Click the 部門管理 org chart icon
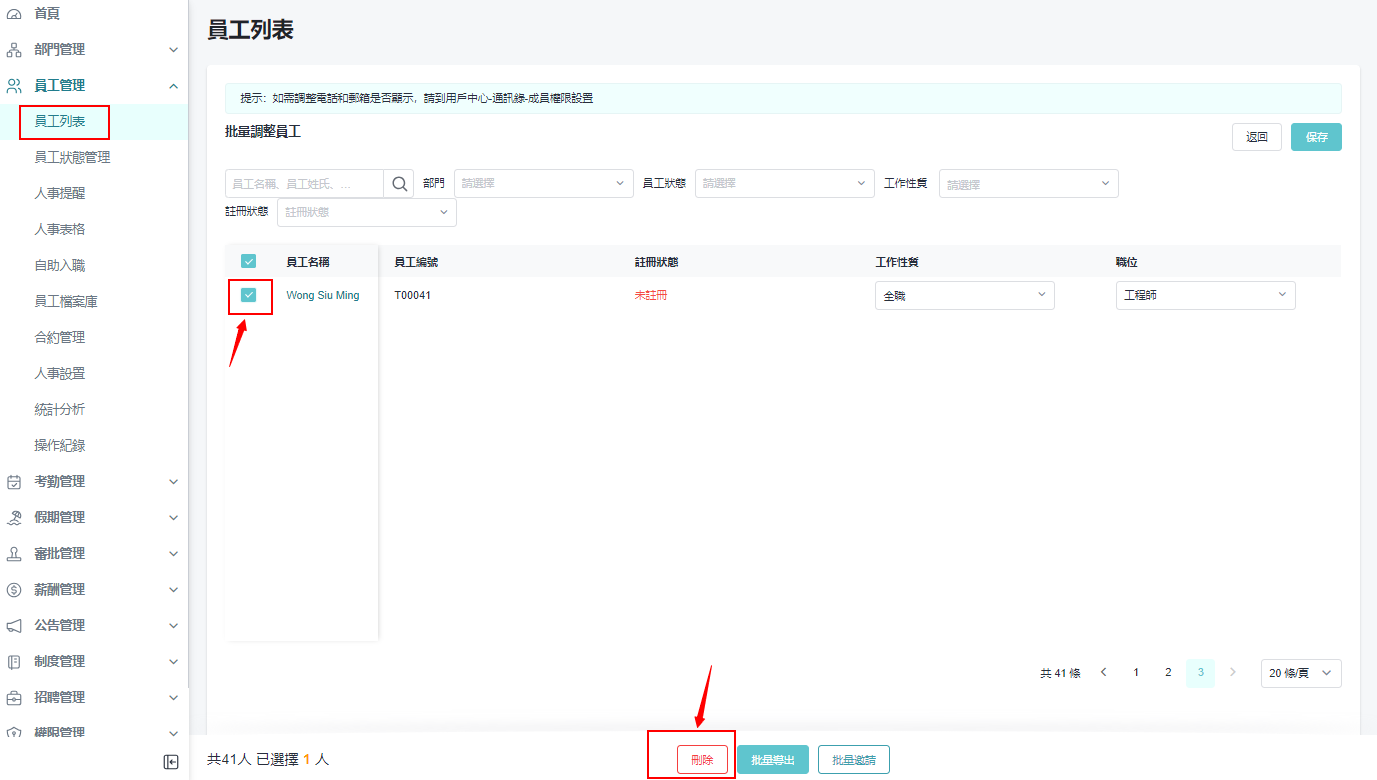The image size is (1377, 780). tap(14, 50)
